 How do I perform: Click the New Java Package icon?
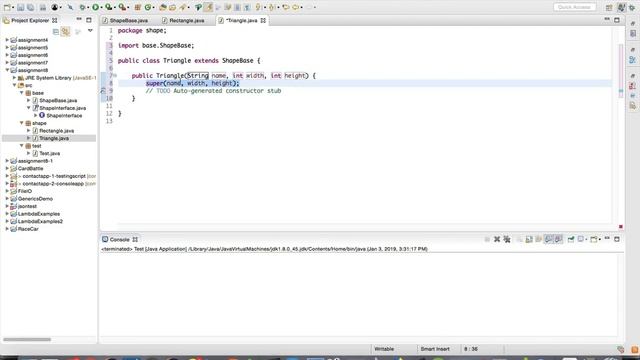click(138, 7)
